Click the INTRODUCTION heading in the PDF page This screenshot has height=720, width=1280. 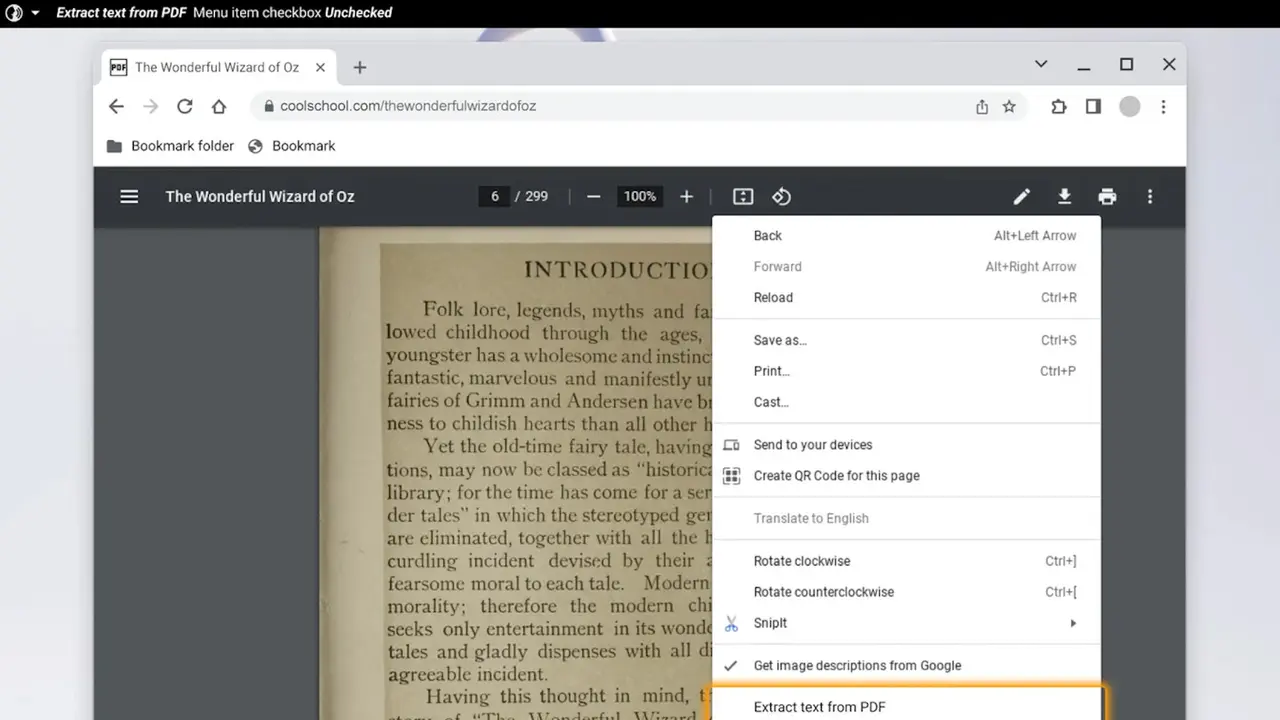(617, 270)
